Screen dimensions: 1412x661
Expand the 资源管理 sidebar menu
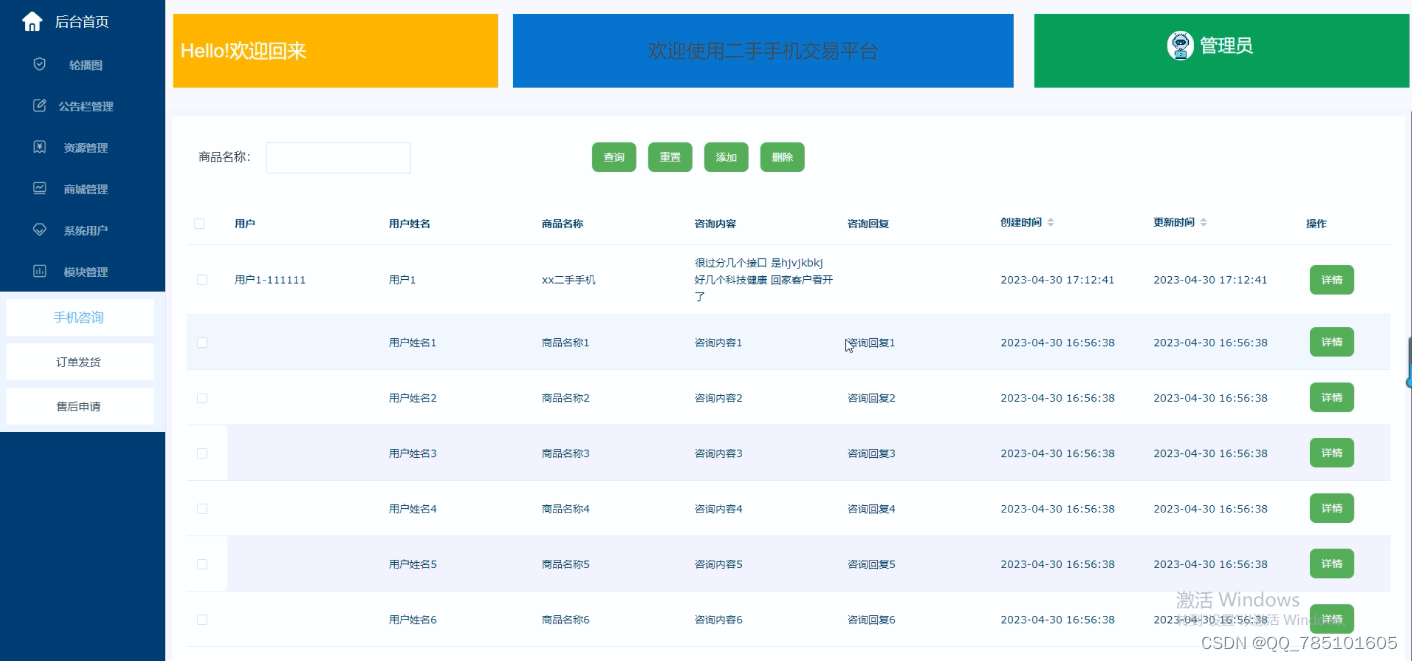pyautogui.click(x=82, y=148)
